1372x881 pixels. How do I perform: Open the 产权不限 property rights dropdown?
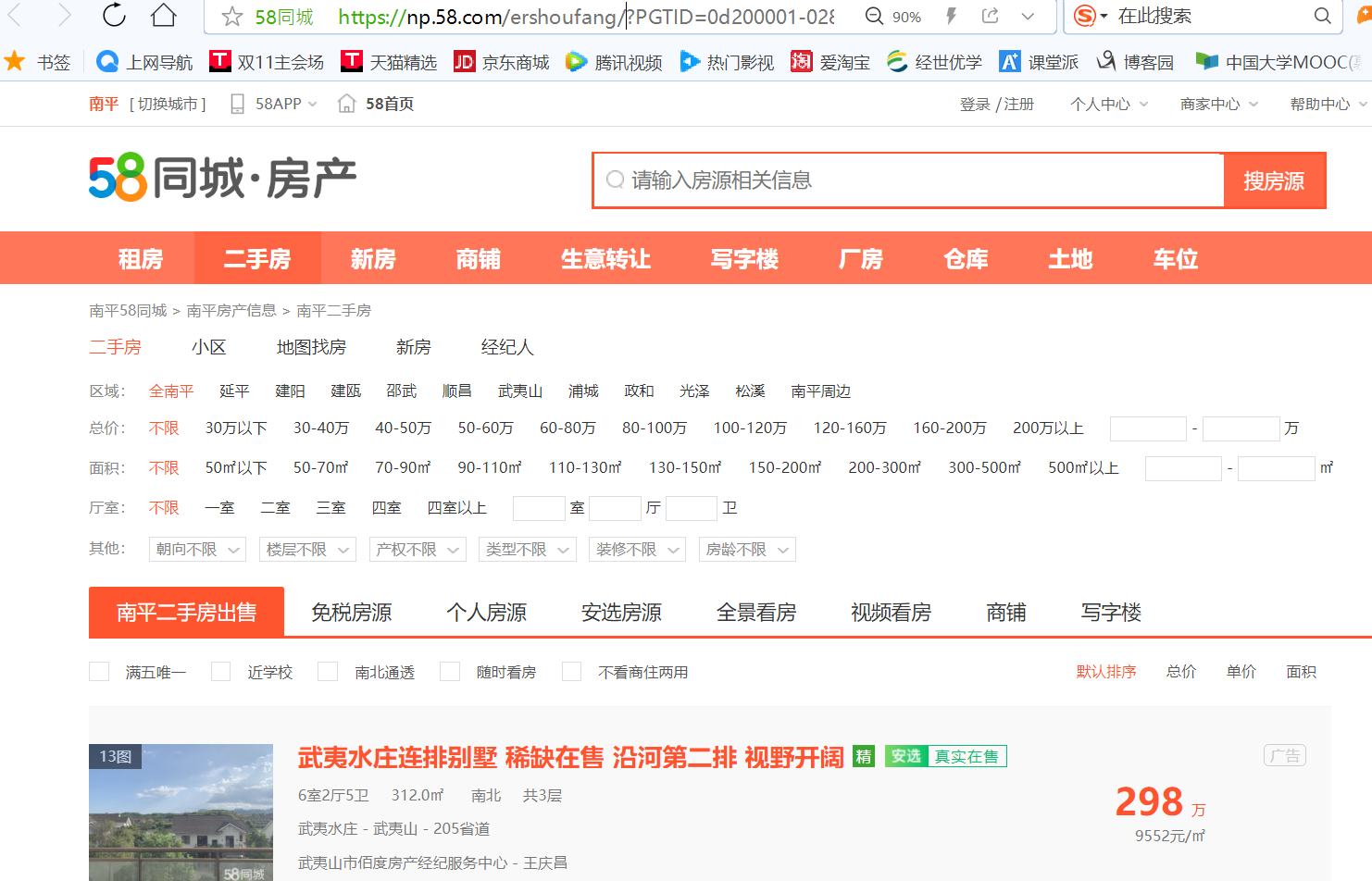pyautogui.click(x=418, y=550)
